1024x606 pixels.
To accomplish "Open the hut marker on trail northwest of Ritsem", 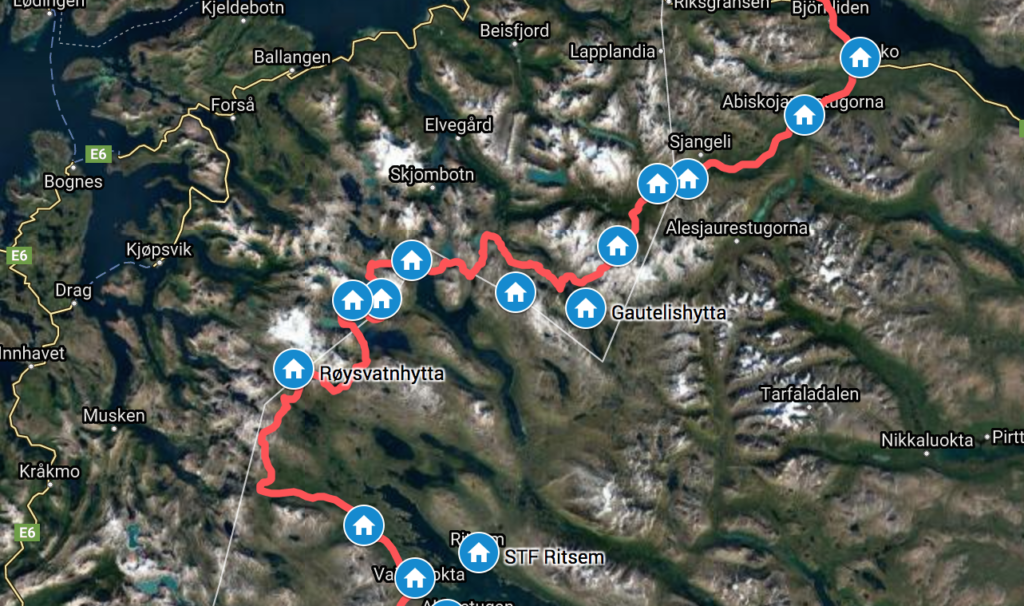I will click(x=364, y=525).
